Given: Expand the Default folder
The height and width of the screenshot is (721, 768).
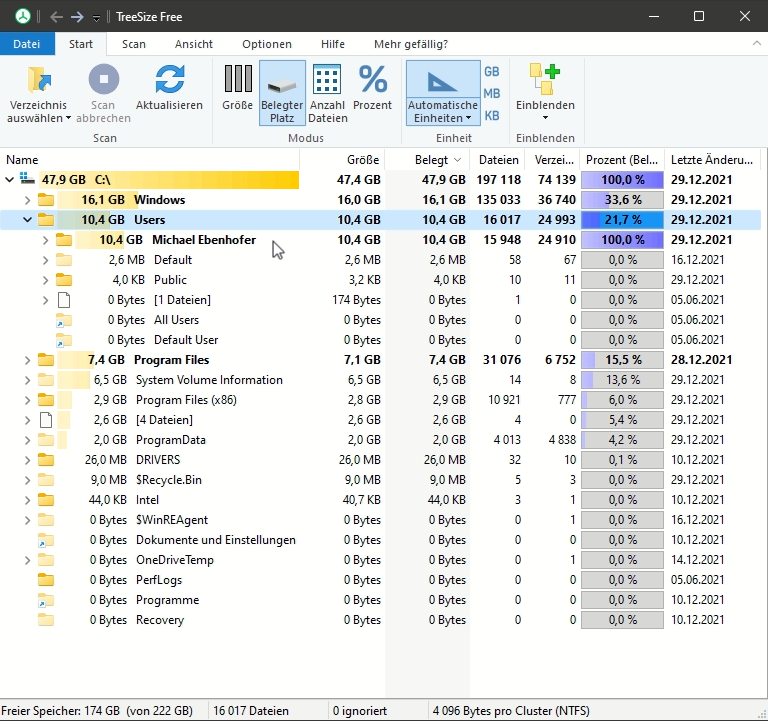Looking at the screenshot, I should pos(46,260).
